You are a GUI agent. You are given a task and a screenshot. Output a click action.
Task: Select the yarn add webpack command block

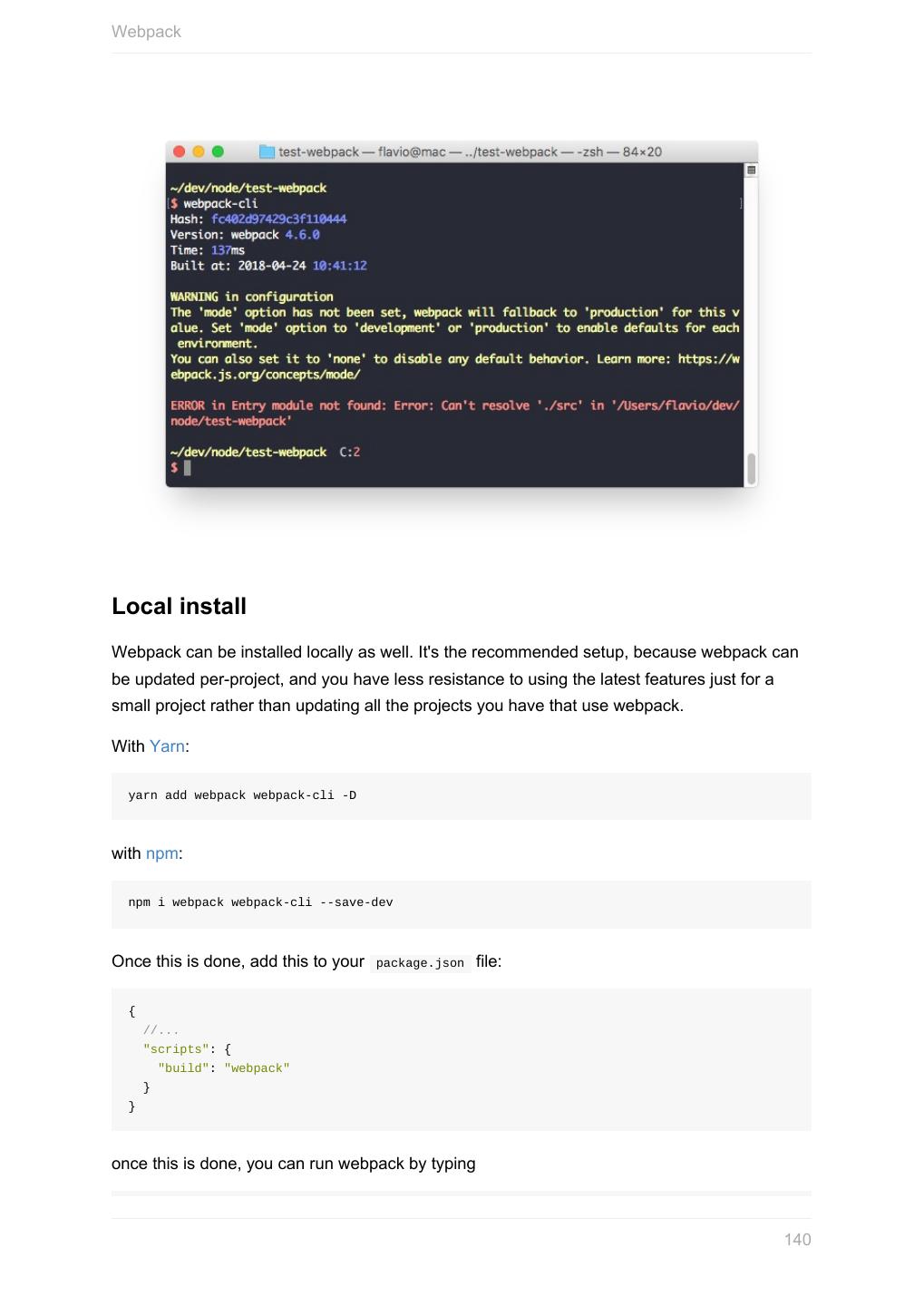click(x=461, y=795)
